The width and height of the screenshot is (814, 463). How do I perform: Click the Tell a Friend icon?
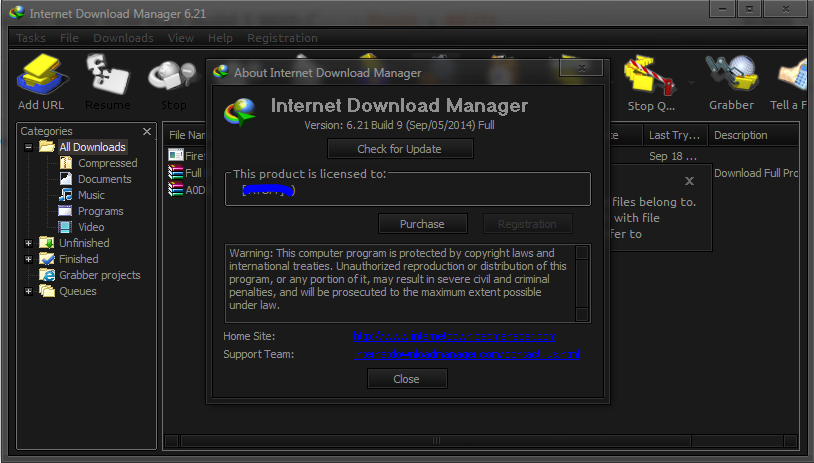click(x=794, y=76)
